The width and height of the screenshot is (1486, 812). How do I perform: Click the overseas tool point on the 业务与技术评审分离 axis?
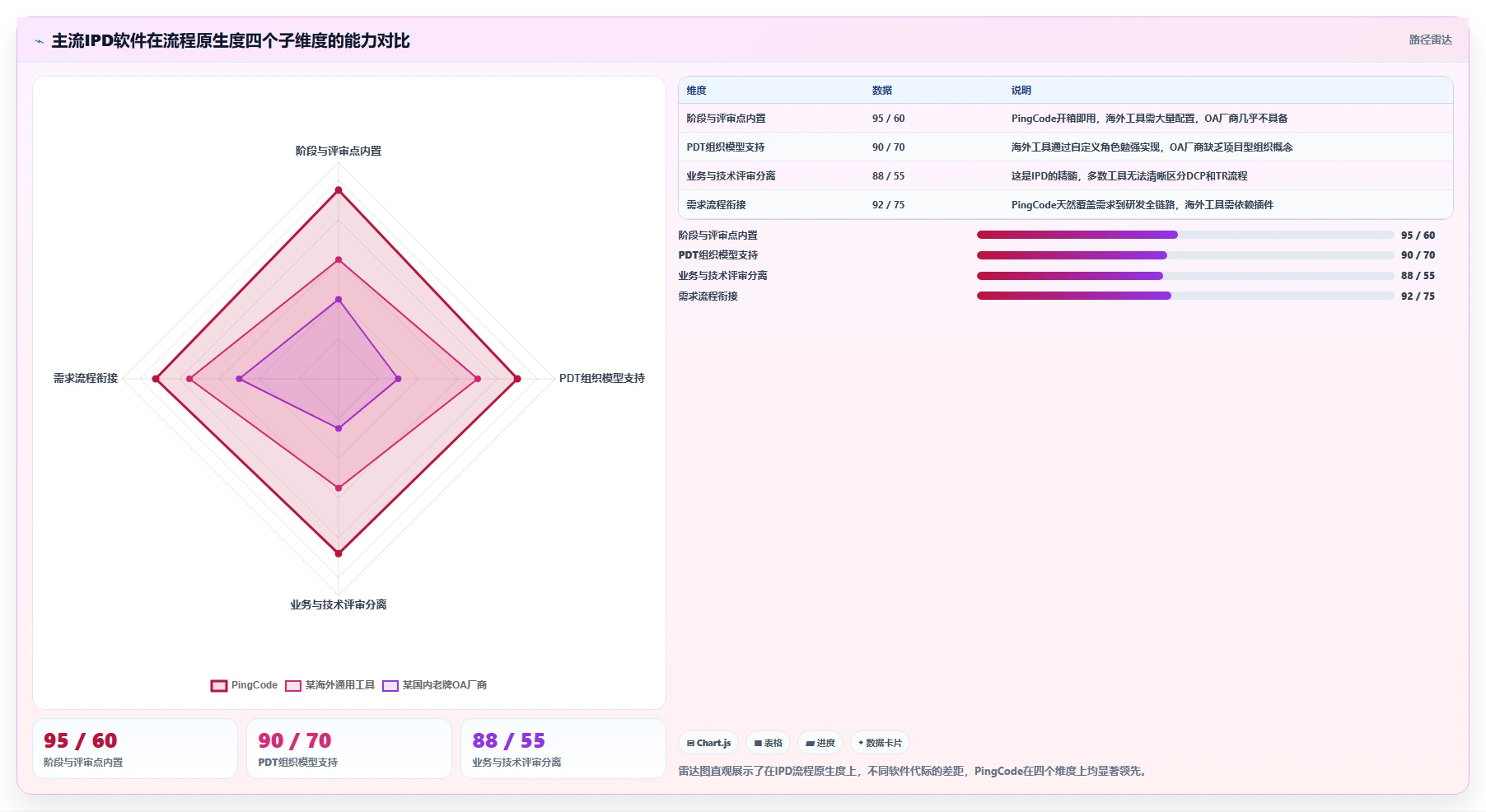click(x=339, y=488)
